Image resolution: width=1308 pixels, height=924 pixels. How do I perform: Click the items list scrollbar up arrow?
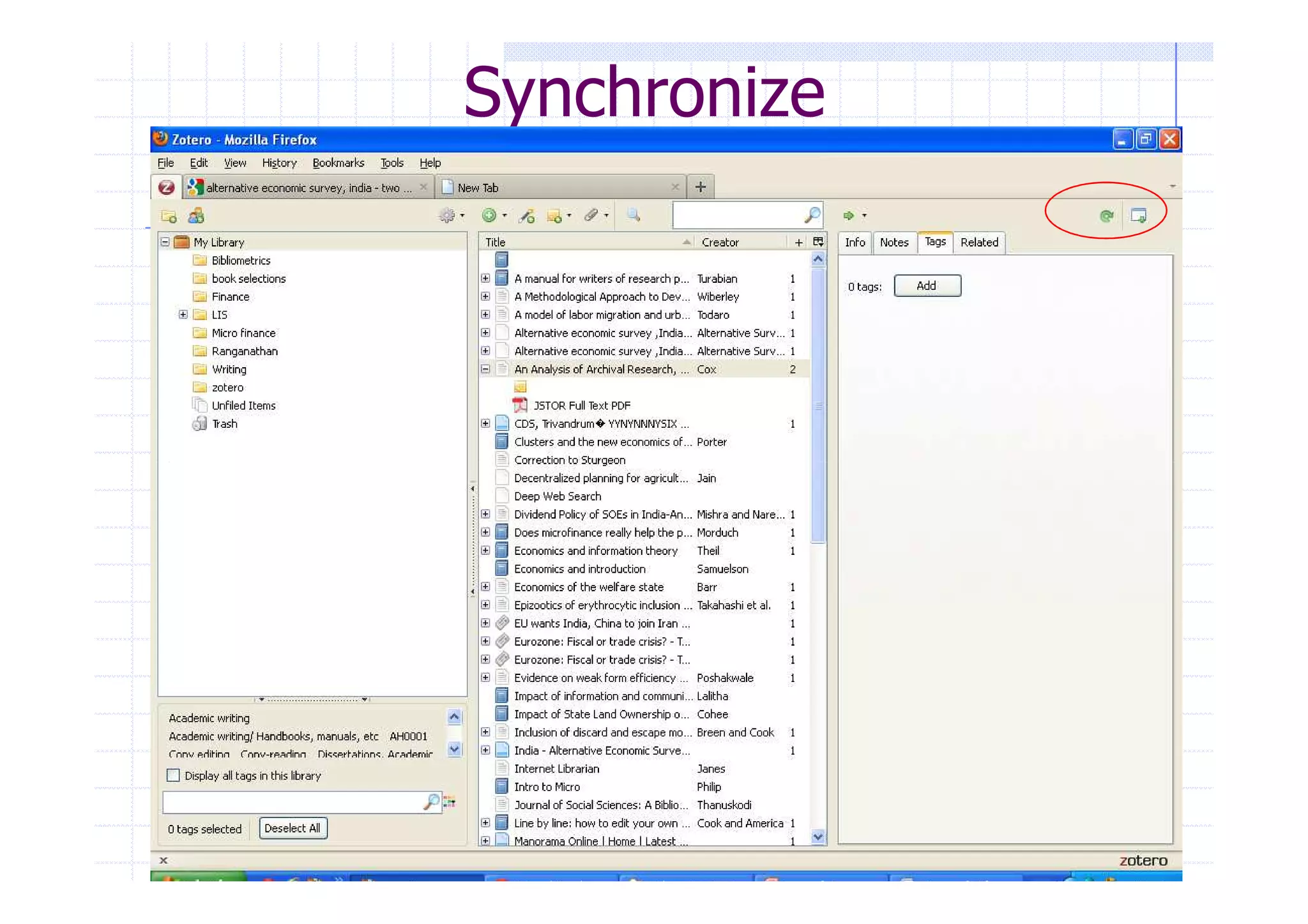click(x=818, y=259)
